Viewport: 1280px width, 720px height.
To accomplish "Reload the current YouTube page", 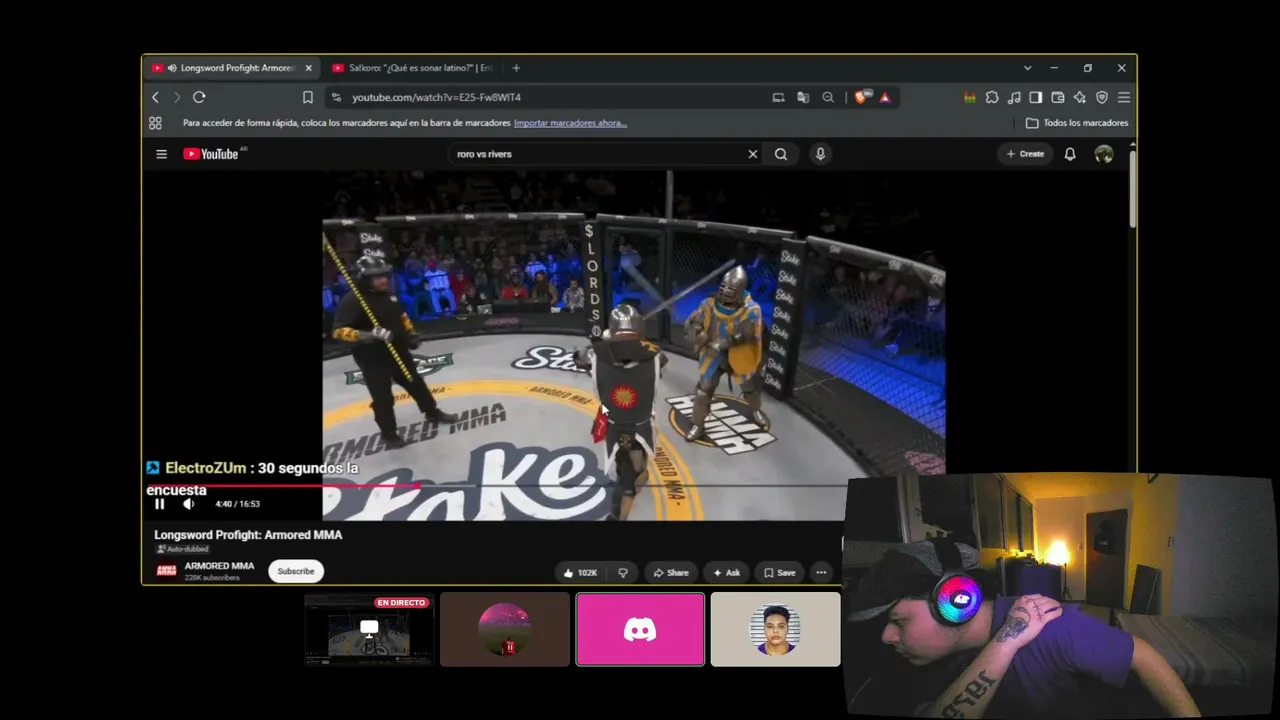I will pyautogui.click(x=199, y=97).
